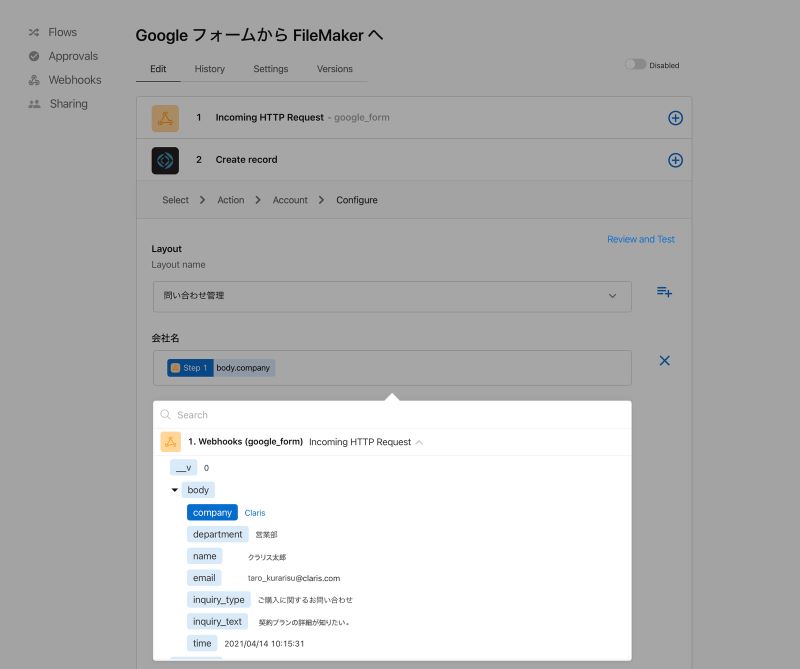Click the Sharing people icon
Screen dimensions: 800x669
point(34,104)
